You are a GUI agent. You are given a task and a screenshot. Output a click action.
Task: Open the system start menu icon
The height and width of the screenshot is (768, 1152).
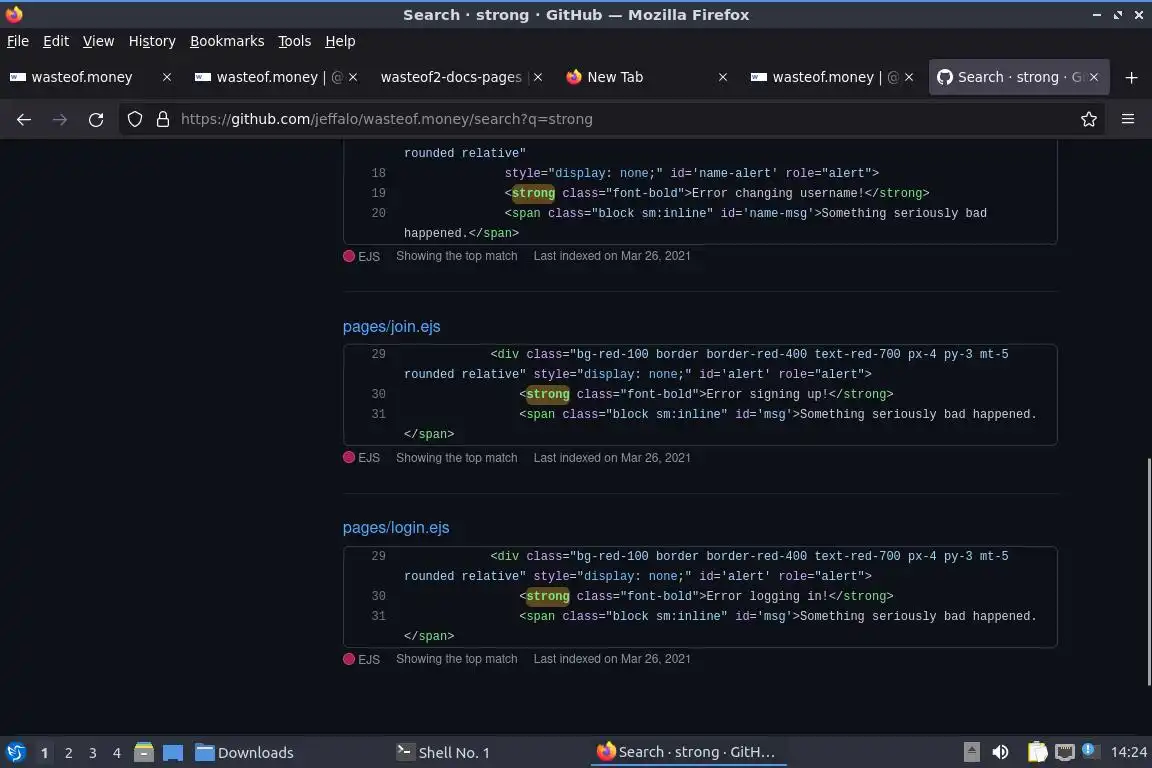pyautogui.click(x=15, y=753)
